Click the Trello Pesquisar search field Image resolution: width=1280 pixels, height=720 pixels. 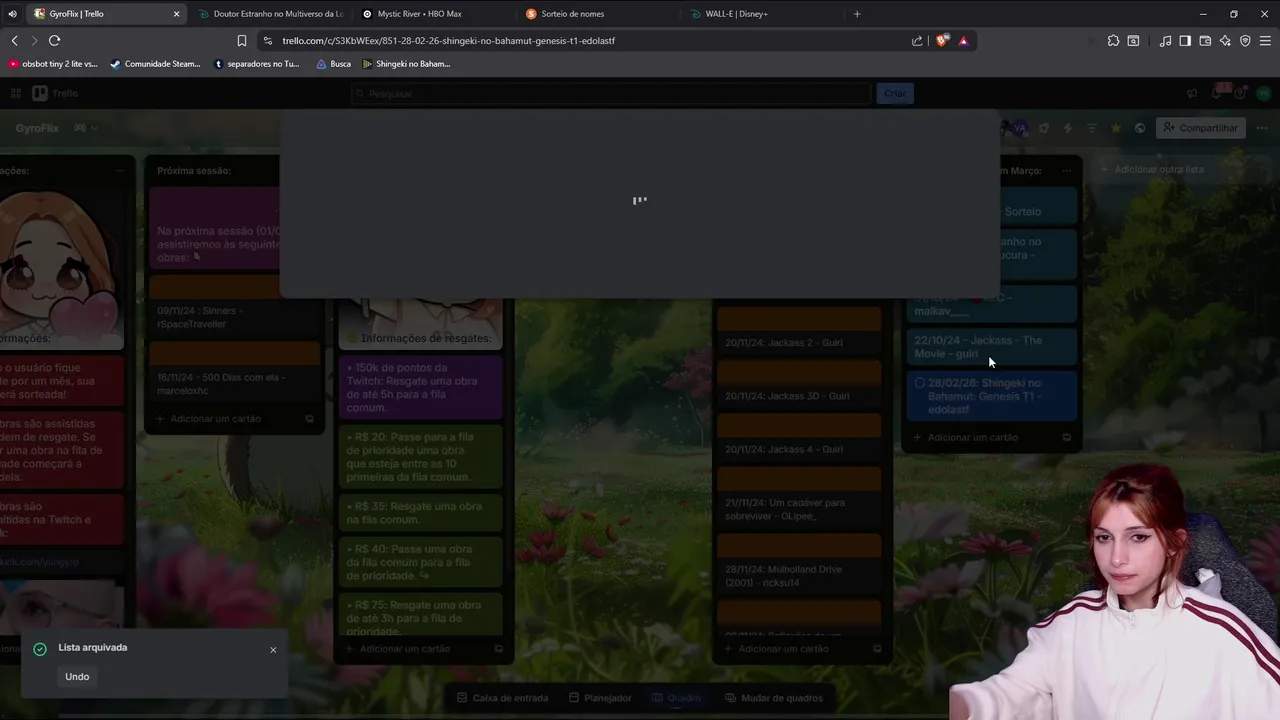610,93
